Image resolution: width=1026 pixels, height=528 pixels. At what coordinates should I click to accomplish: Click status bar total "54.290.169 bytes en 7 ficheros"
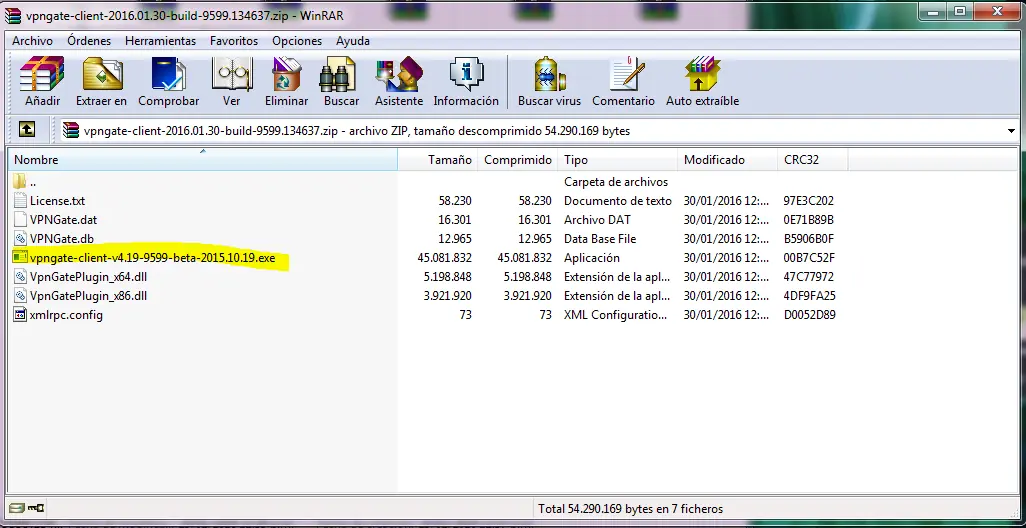[x=630, y=508]
